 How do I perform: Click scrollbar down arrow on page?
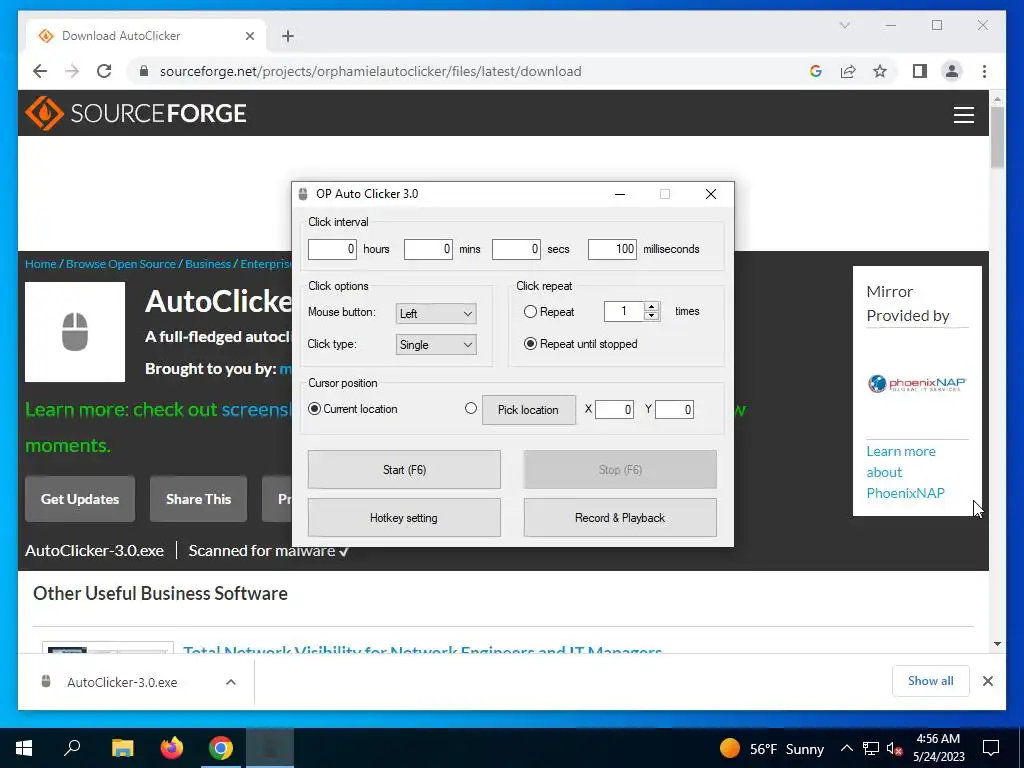[x=997, y=644]
